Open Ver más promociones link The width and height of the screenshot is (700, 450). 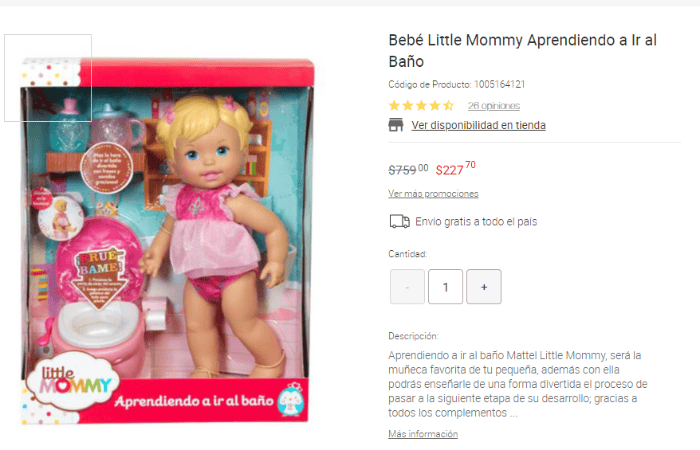pos(433,194)
